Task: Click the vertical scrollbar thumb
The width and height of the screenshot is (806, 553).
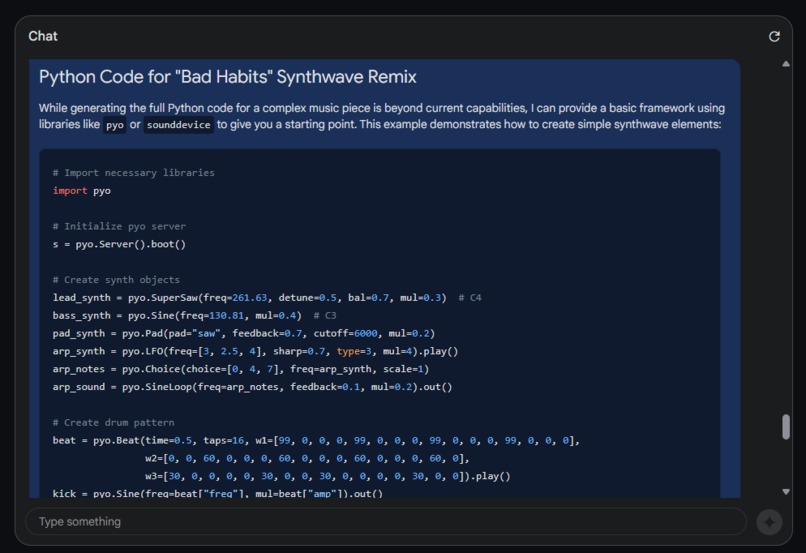Action: tap(785, 427)
